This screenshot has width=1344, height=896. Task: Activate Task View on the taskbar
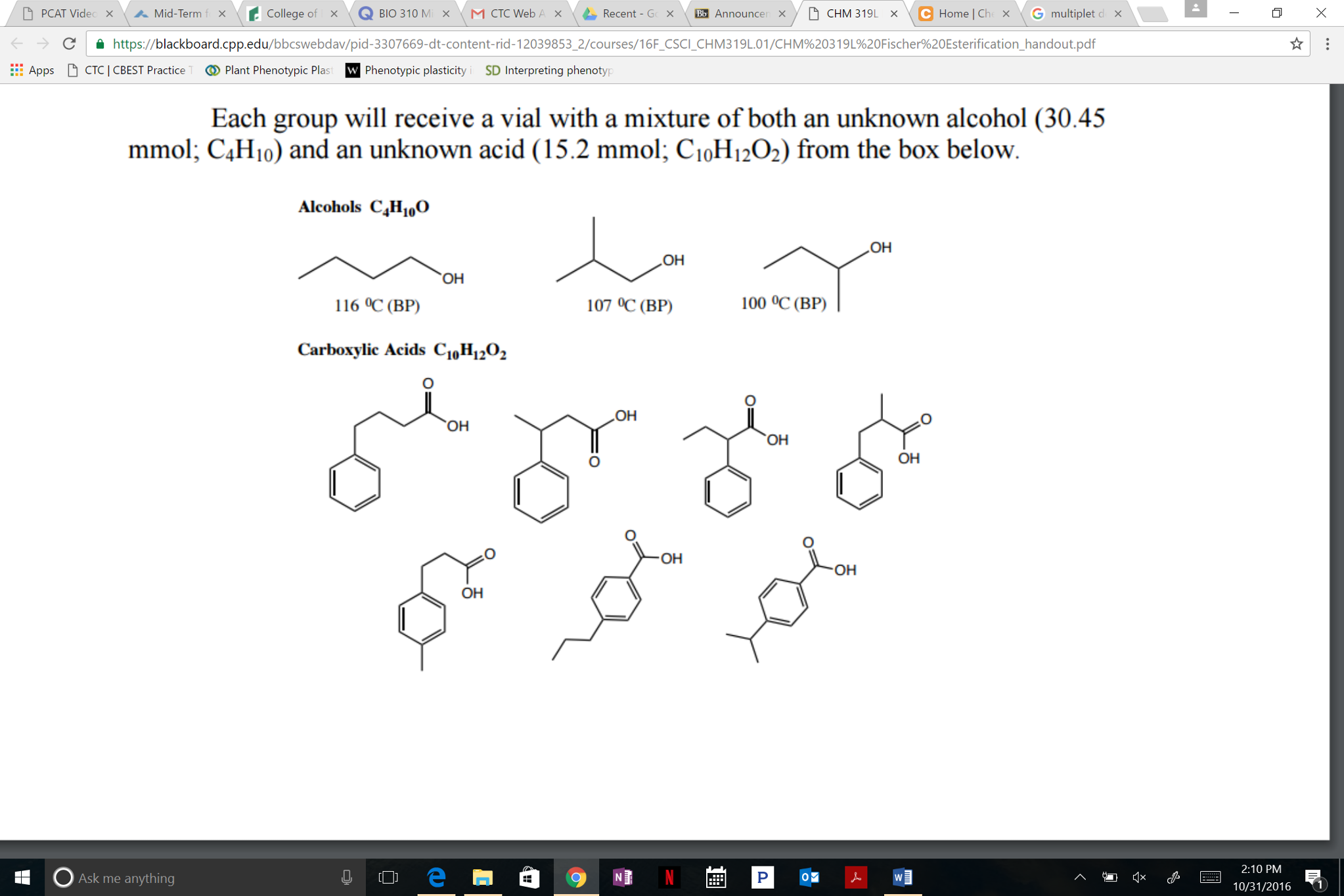coord(388,877)
